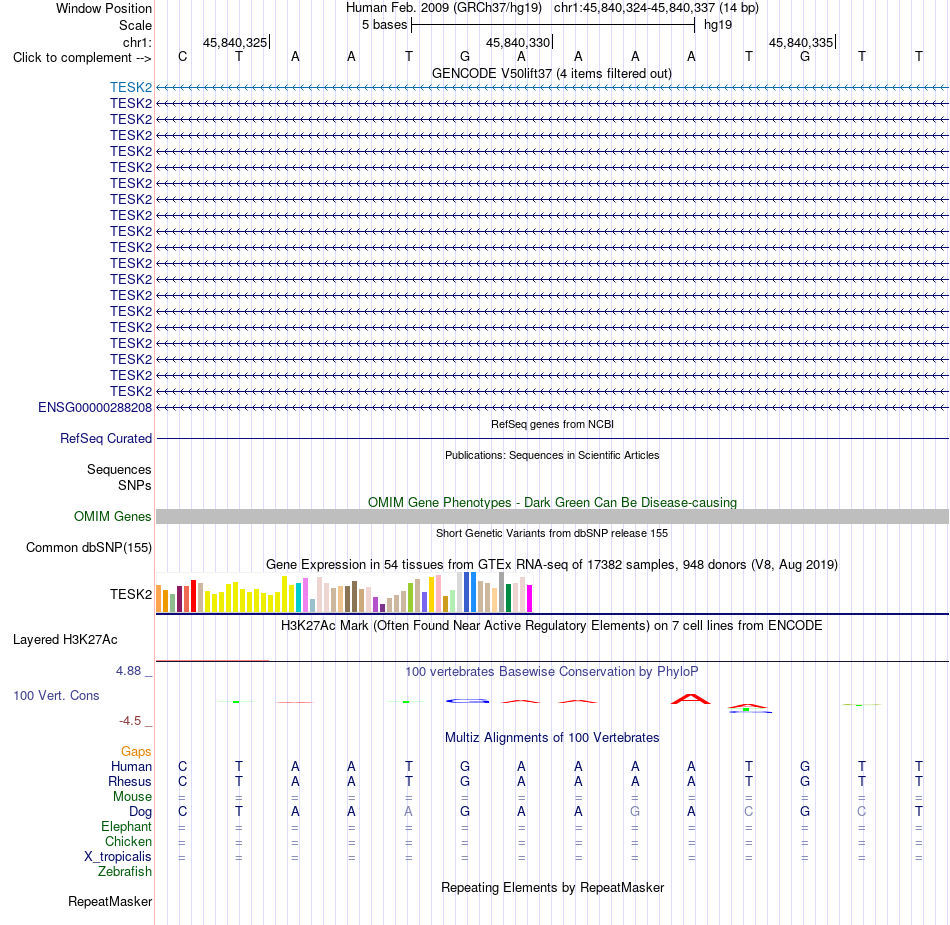Click the -4.5 PhyloP lower axis value
950x925 pixels.
[130, 721]
